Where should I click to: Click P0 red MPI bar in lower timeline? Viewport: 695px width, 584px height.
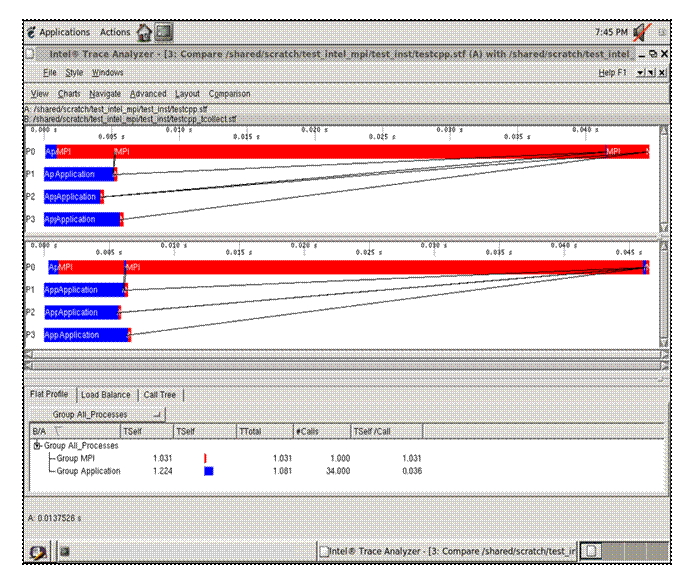point(383,267)
